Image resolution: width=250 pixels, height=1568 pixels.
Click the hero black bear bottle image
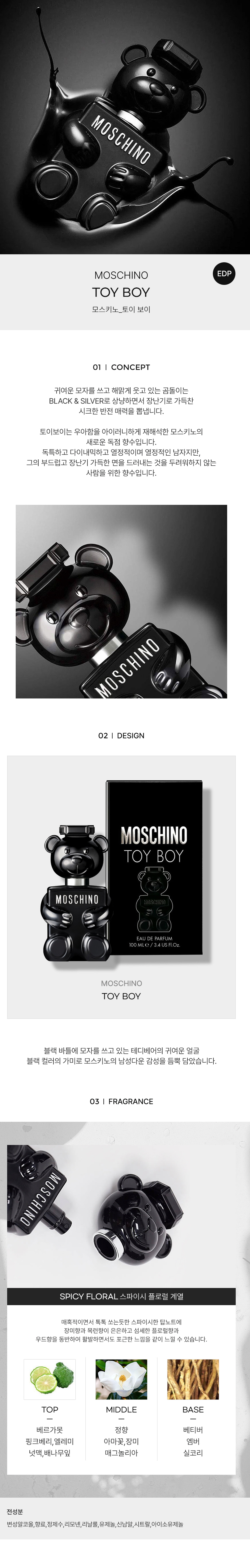click(125, 127)
